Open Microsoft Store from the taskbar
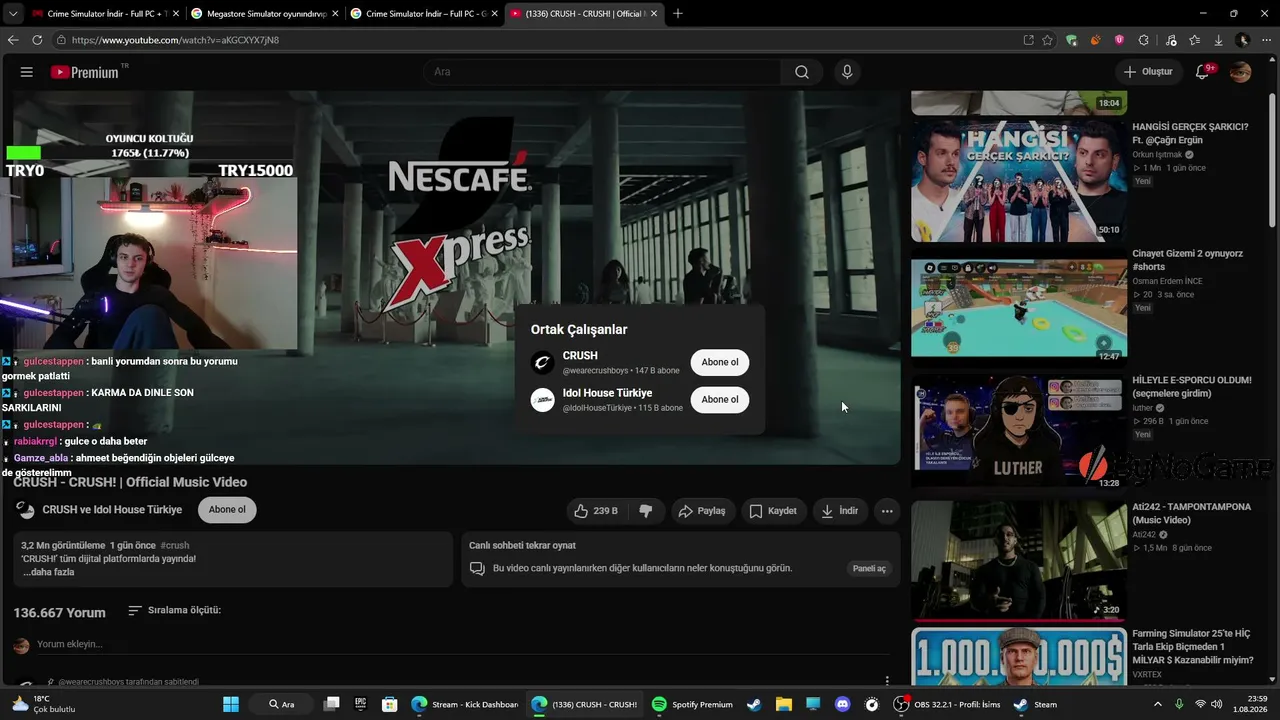Viewport: 1280px width, 720px height. tap(390, 704)
